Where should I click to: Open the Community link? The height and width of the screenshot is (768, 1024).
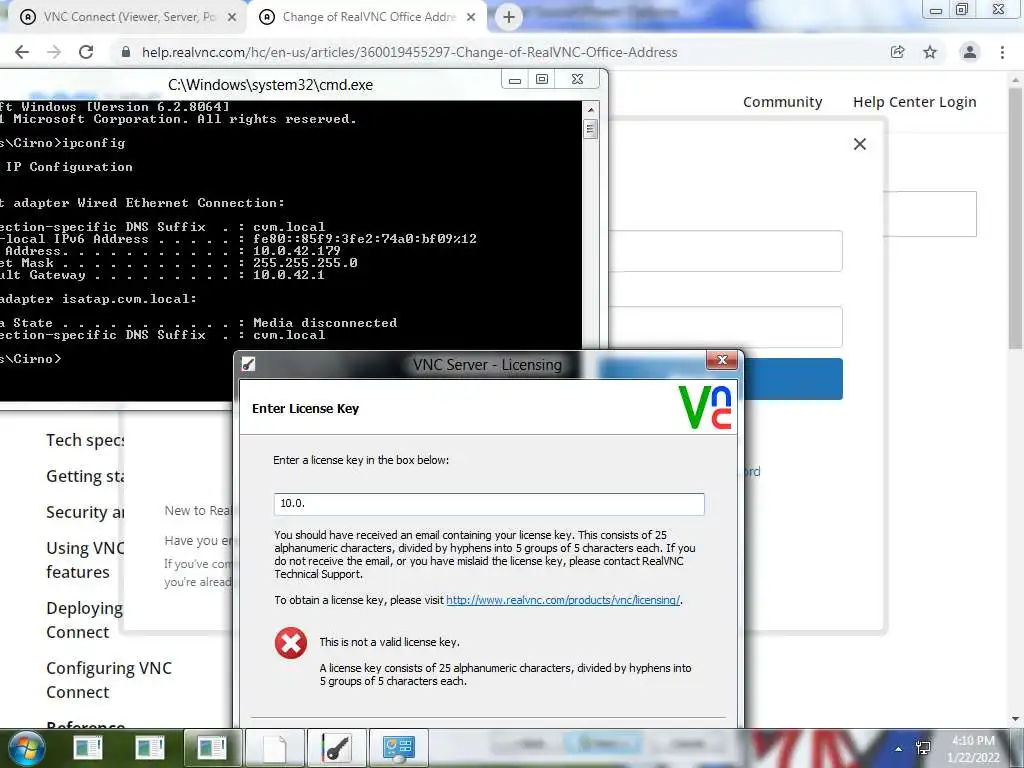click(x=782, y=102)
